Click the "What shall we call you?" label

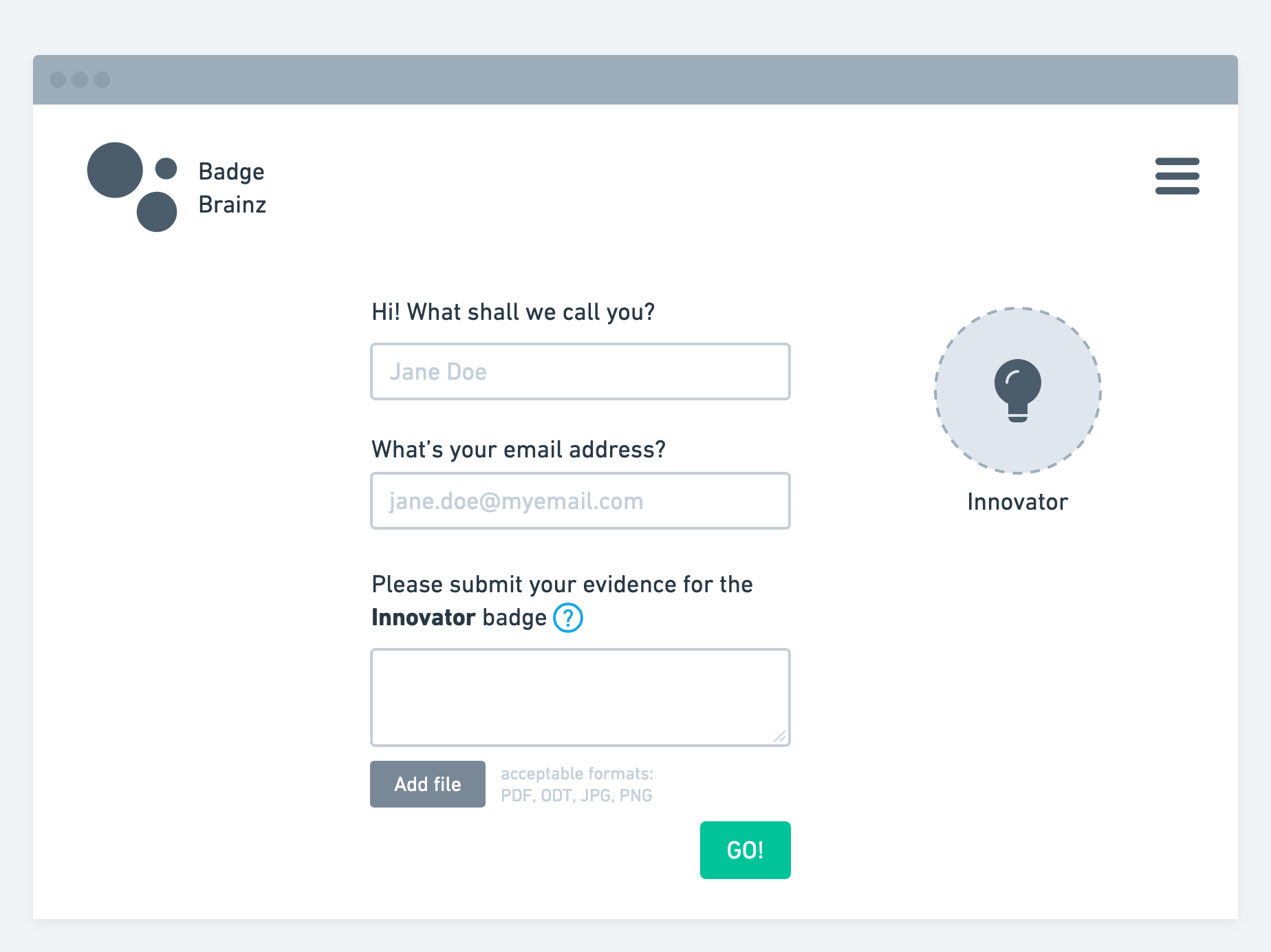513,312
